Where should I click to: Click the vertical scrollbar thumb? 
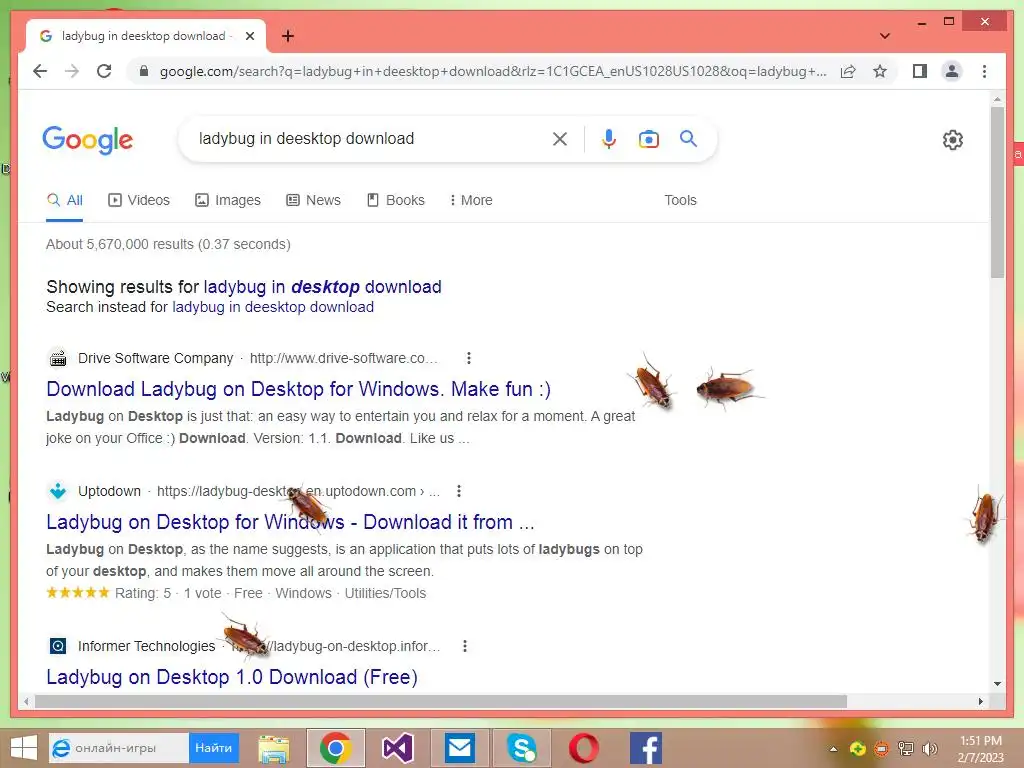[997, 192]
